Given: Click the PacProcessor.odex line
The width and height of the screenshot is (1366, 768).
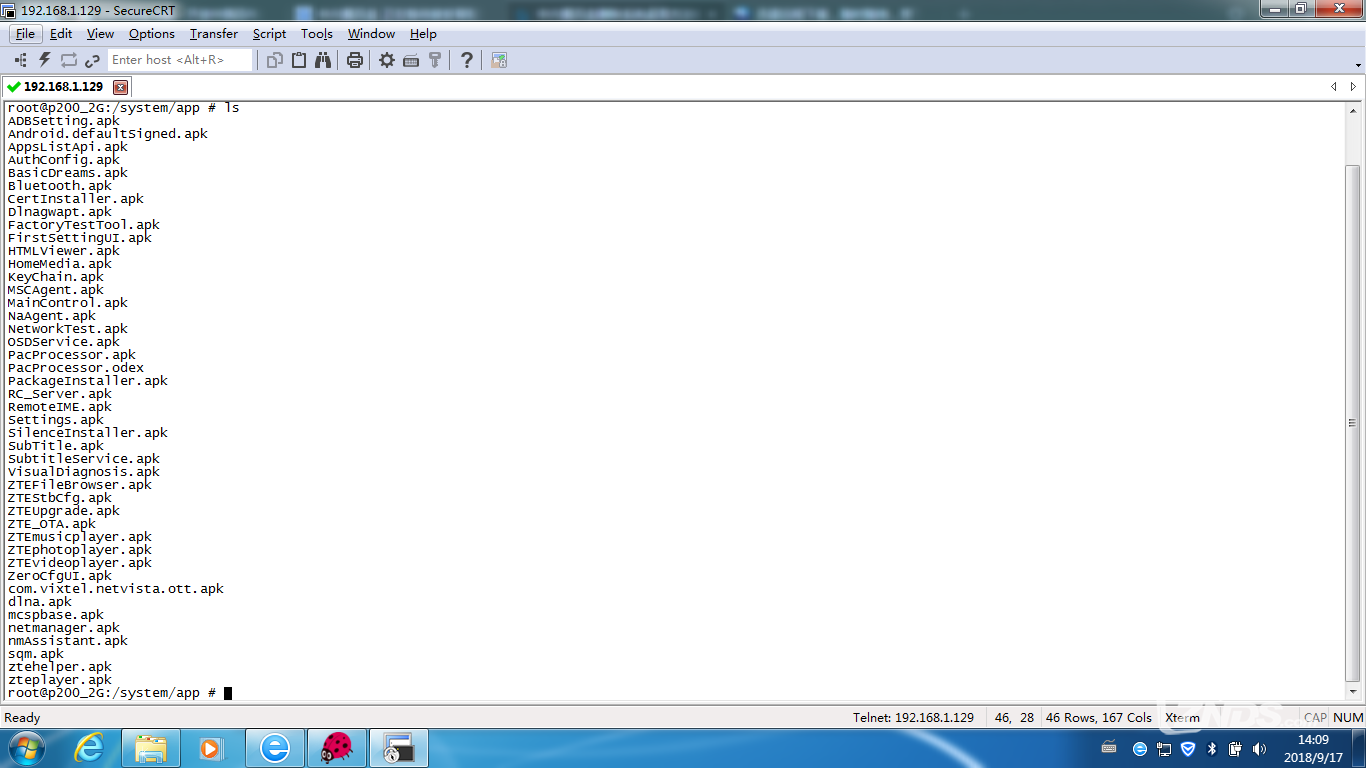Looking at the screenshot, I should pos(76,368).
